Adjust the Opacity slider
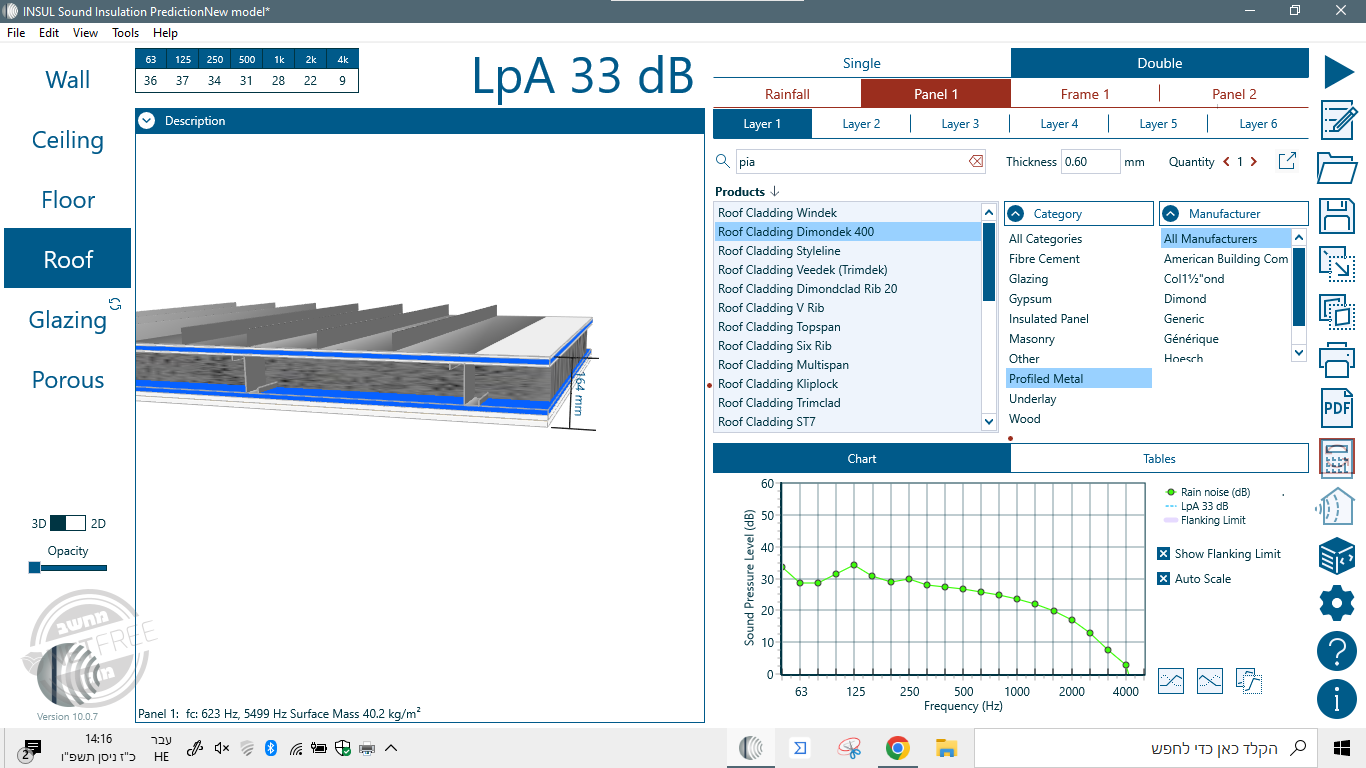Screen dimensions: 1366x768 click(35, 568)
